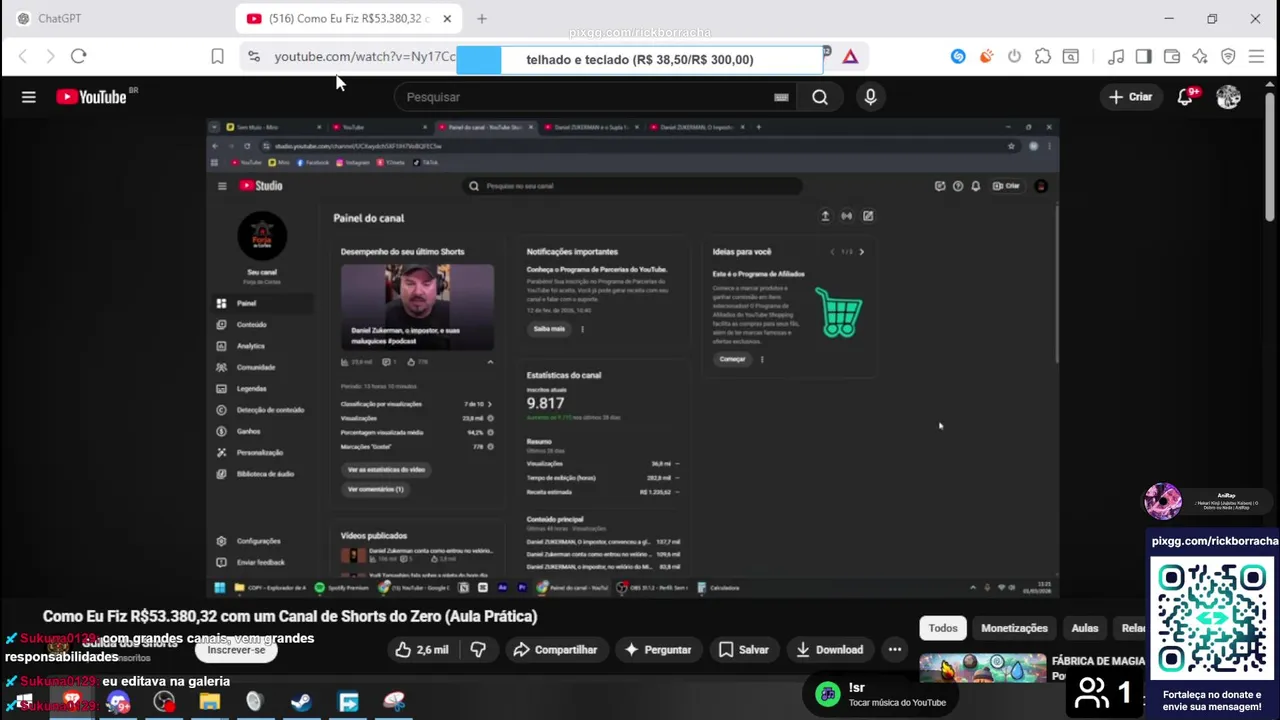Image resolution: width=1280 pixels, height=720 pixels.
Task: Open the Shazam extension
Action: click(x=958, y=57)
